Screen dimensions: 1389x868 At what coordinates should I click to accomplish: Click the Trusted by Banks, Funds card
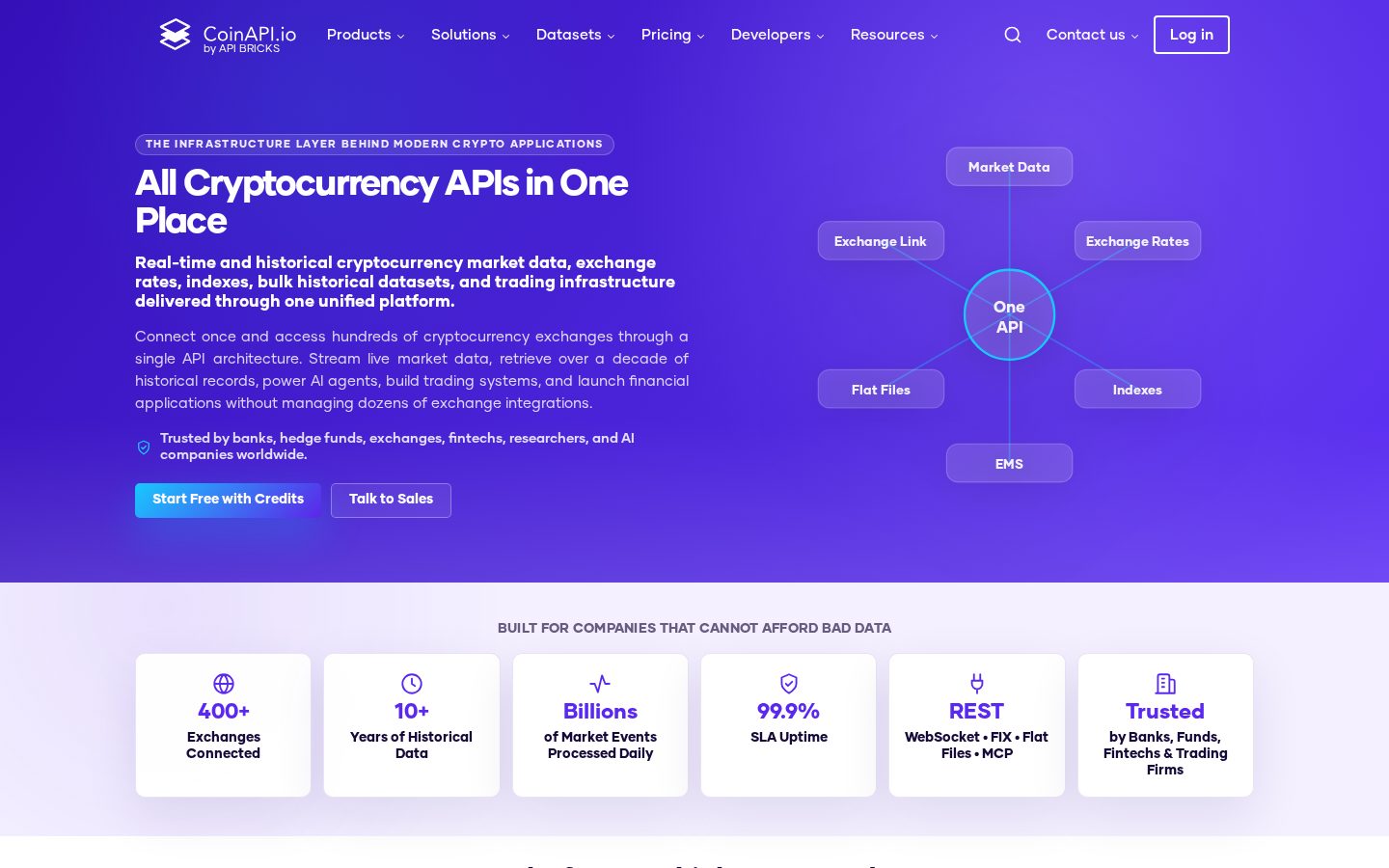point(1165,725)
